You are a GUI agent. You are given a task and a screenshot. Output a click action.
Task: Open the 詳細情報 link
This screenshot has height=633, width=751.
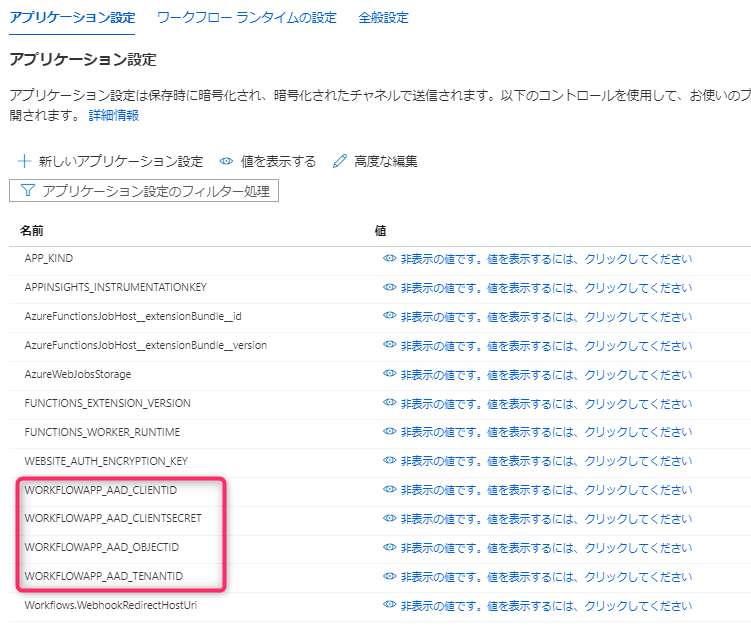114,115
